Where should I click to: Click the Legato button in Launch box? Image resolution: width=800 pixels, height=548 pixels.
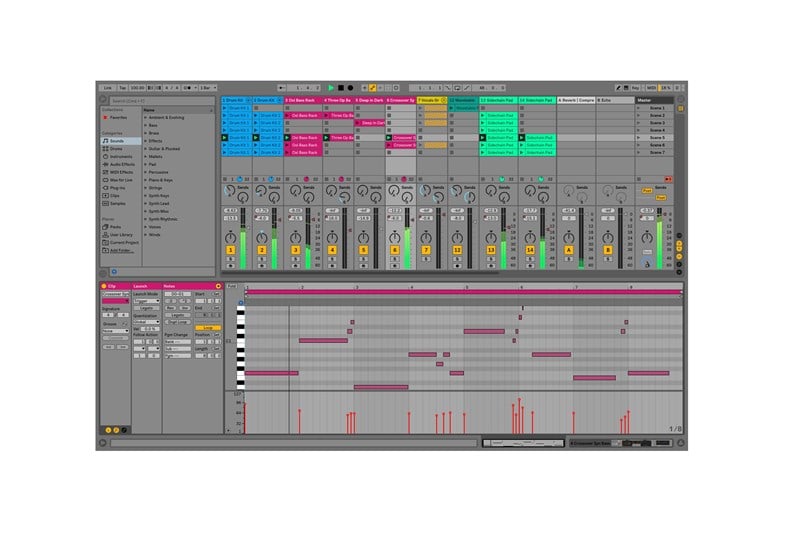coord(146,308)
